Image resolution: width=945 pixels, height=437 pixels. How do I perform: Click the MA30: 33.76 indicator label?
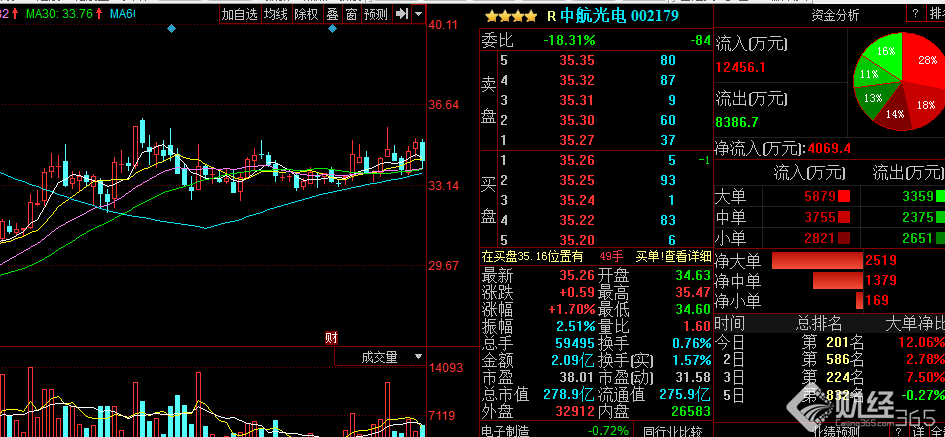point(60,13)
